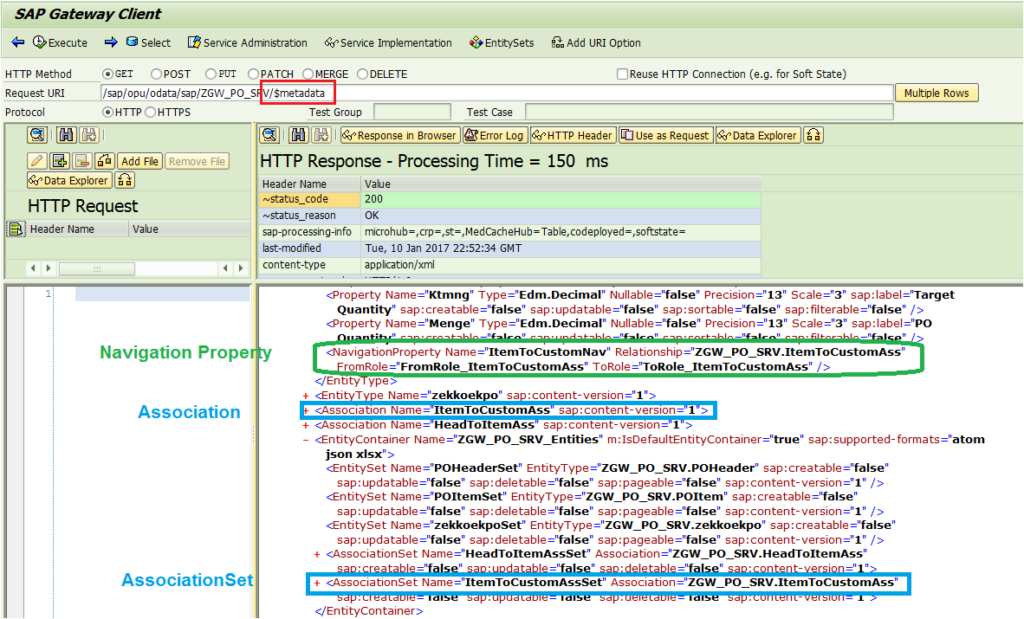Show the HTTP Header
Viewport: 1024px width, 619px height.
[572, 135]
